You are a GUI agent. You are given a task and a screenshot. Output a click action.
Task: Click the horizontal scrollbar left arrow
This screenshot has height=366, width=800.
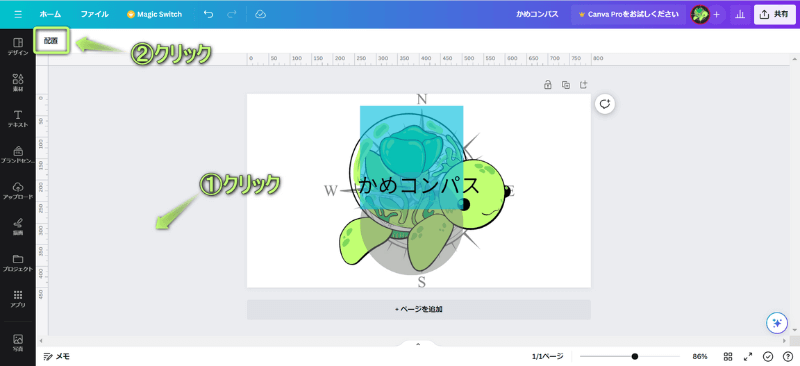40,340
